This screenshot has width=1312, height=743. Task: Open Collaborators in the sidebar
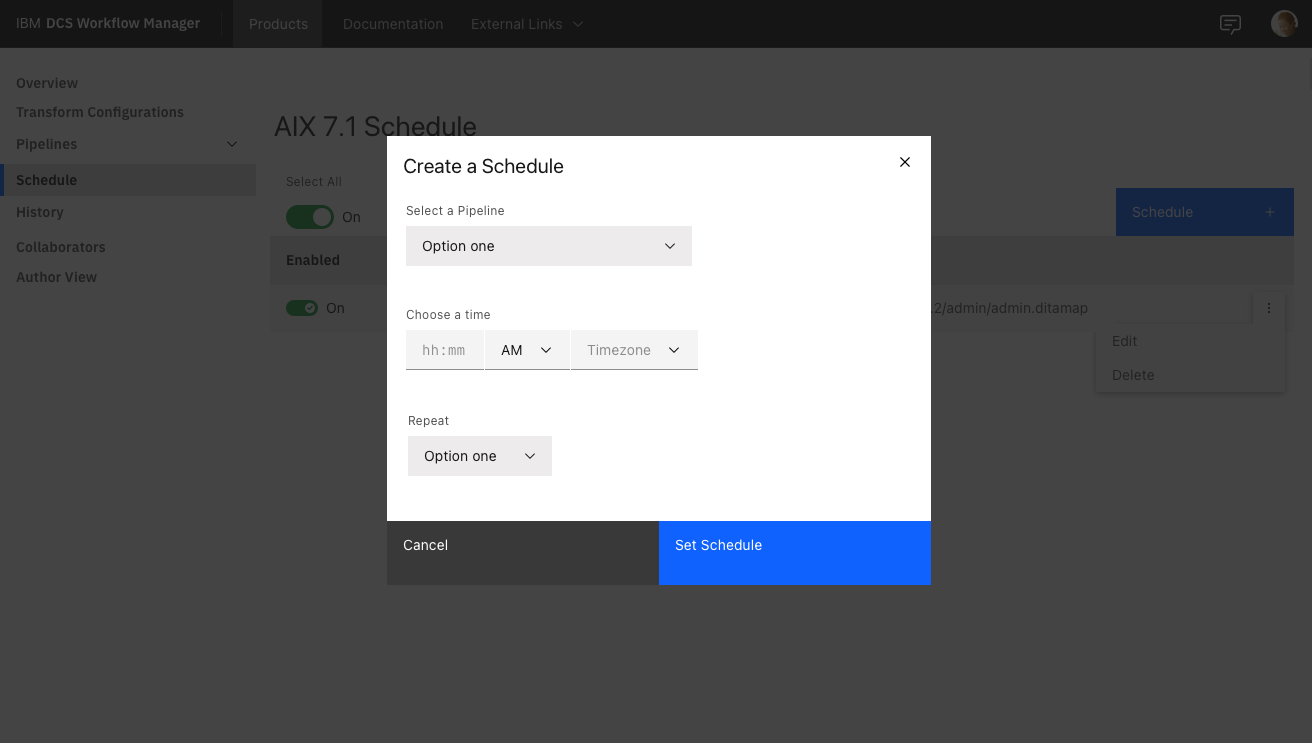click(x=61, y=247)
